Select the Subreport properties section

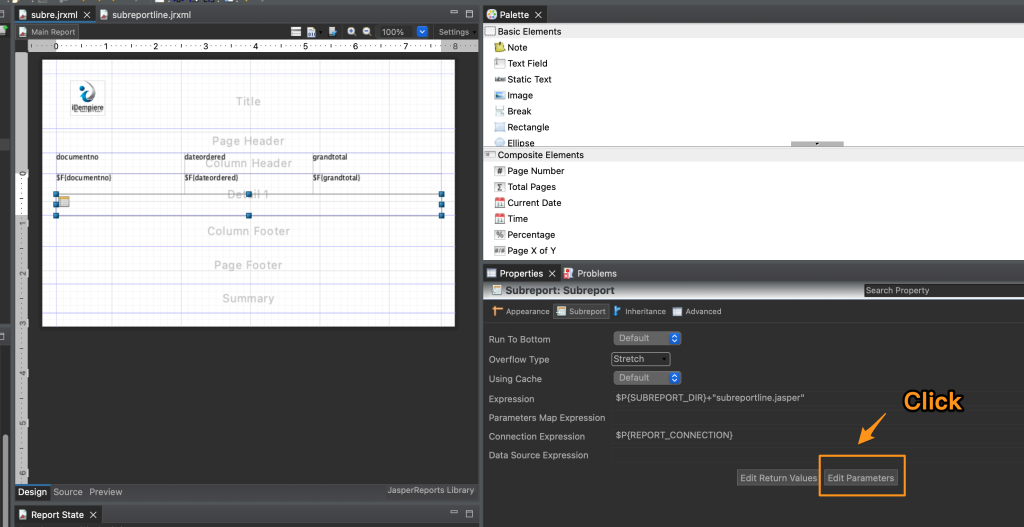tap(581, 311)
